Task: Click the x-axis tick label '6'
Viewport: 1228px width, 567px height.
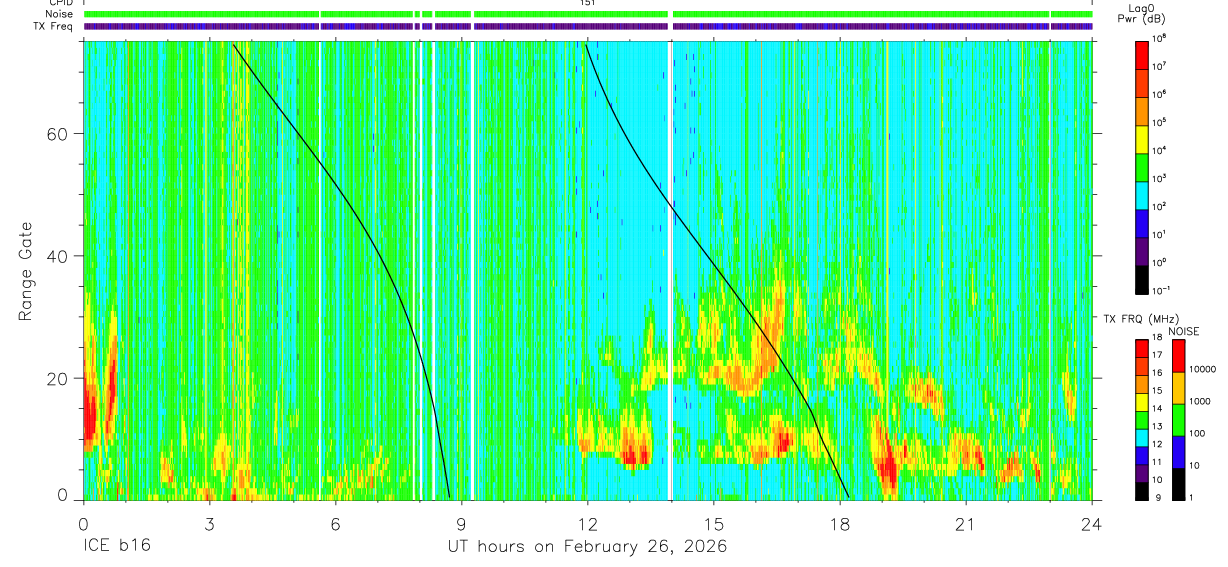Action: click(335, 525)
